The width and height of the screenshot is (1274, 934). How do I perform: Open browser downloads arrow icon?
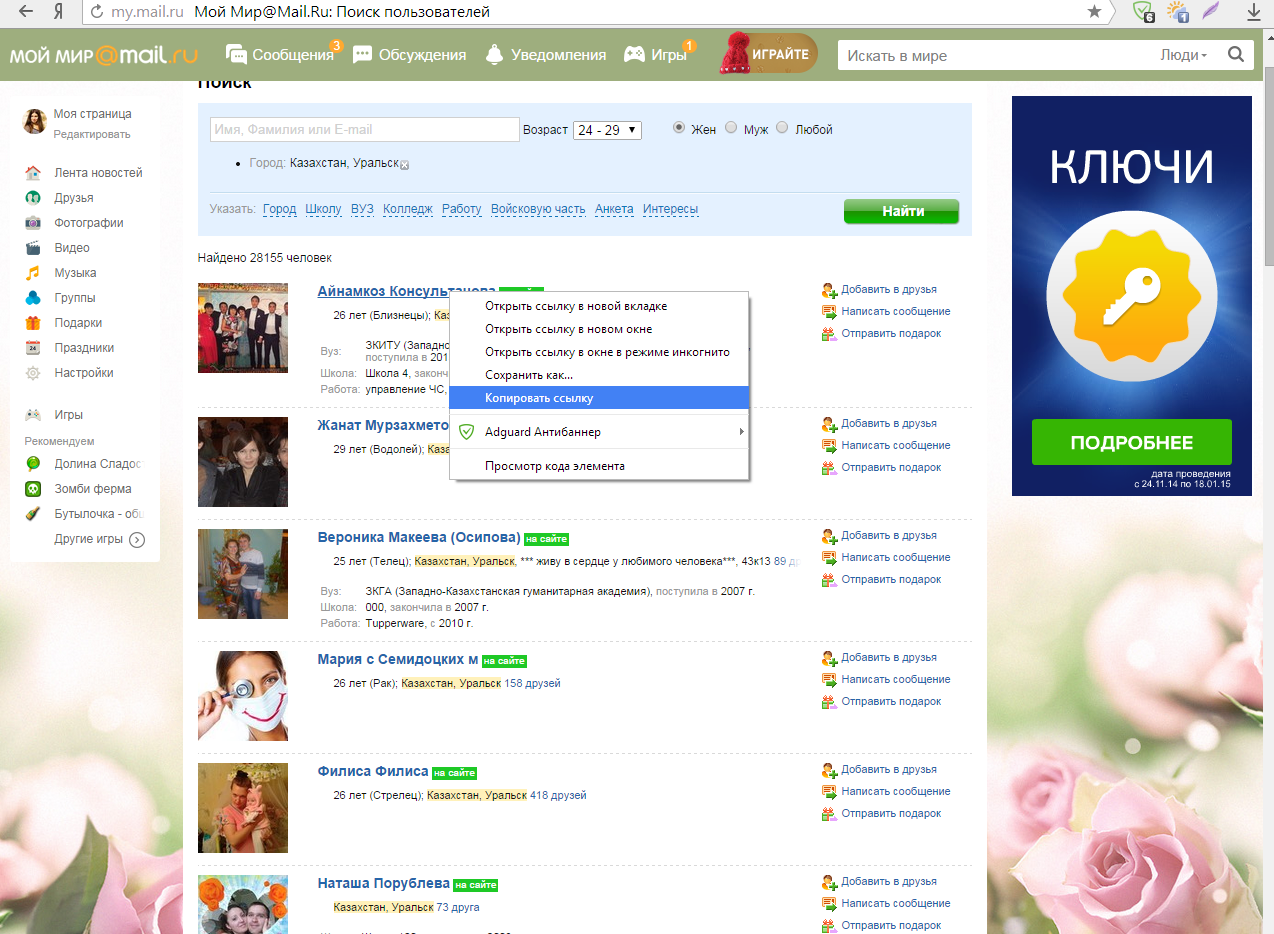pyautogui.click(x=1252, y=12)
